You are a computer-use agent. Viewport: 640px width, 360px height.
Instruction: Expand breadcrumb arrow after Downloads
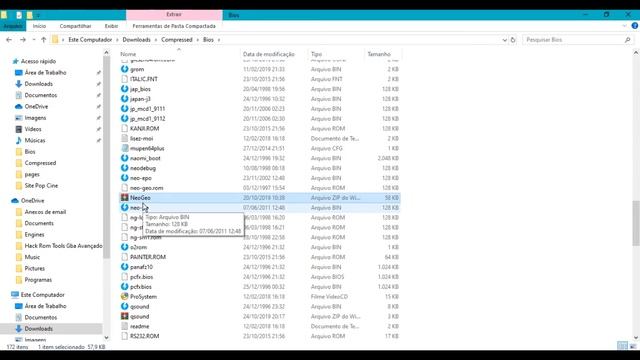pyautogui.click(x=156, y=40)
